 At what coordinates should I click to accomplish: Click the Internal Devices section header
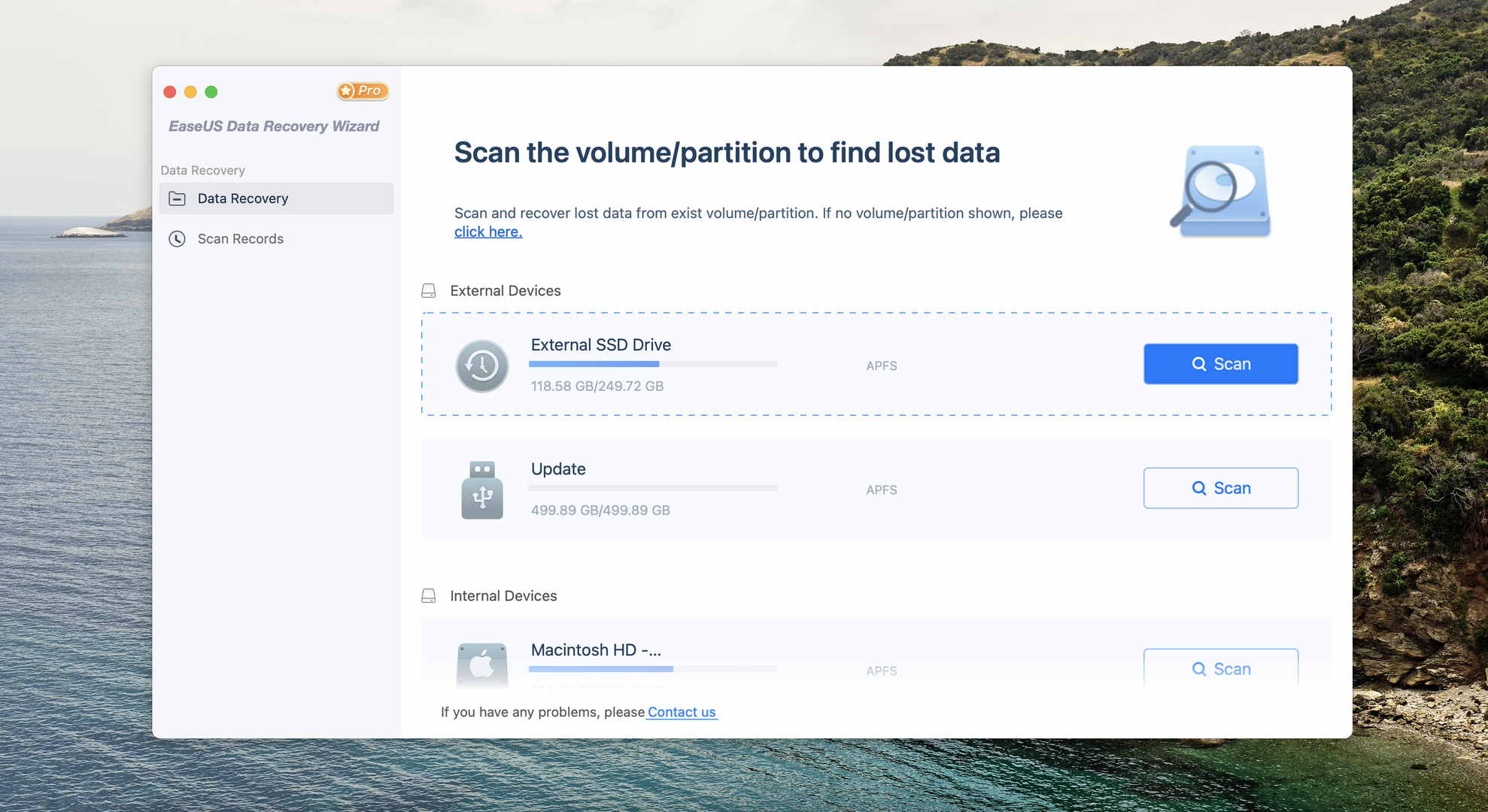pyautogui.click(x=503, y=596)
